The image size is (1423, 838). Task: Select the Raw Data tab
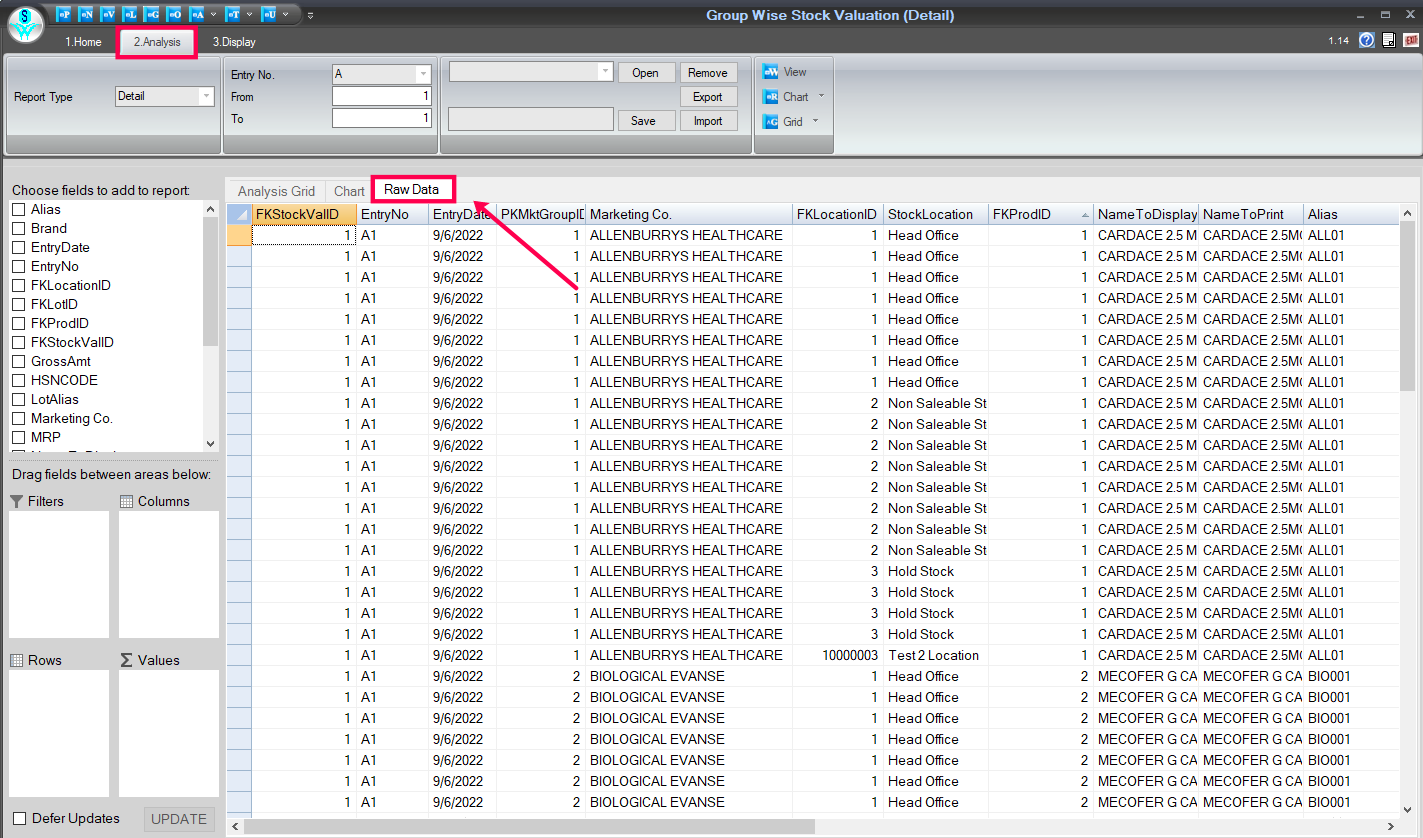click(412, 189)
